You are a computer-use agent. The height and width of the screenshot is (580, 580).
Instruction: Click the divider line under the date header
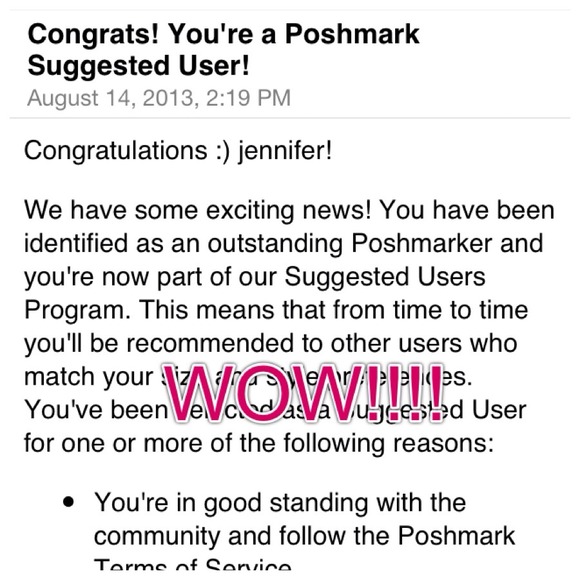(290, 118)
